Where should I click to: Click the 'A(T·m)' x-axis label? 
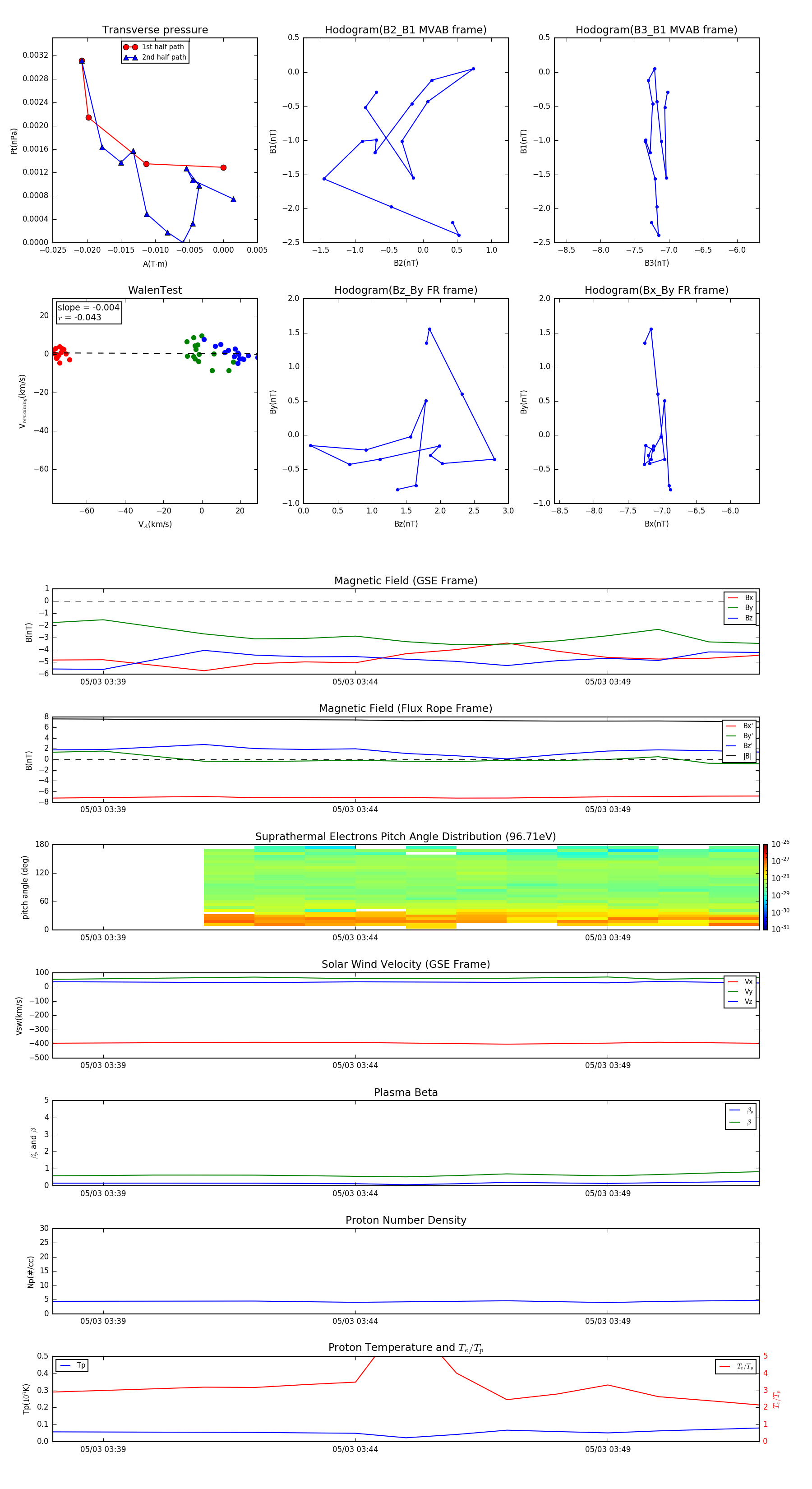(x=155, y=264)
